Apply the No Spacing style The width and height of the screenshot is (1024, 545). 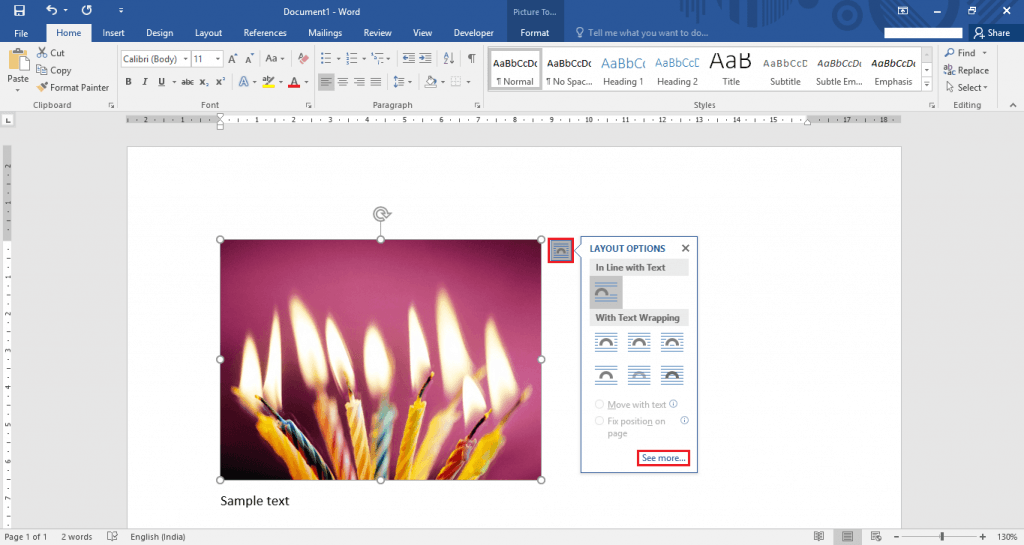click(x=569, y=70)
